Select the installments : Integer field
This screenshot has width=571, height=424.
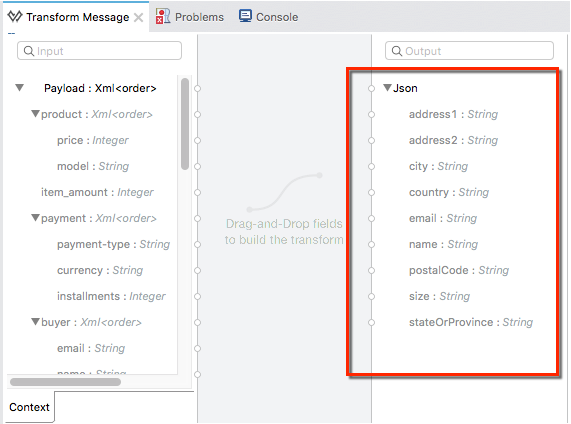tap(111, 296)
